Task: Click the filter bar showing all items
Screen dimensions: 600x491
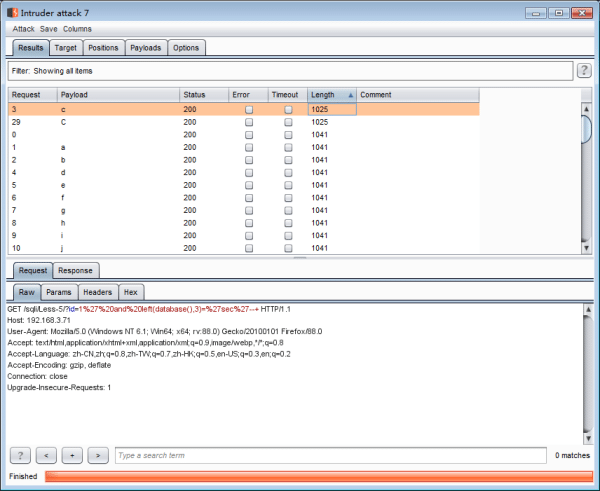Action: point(290,71)
